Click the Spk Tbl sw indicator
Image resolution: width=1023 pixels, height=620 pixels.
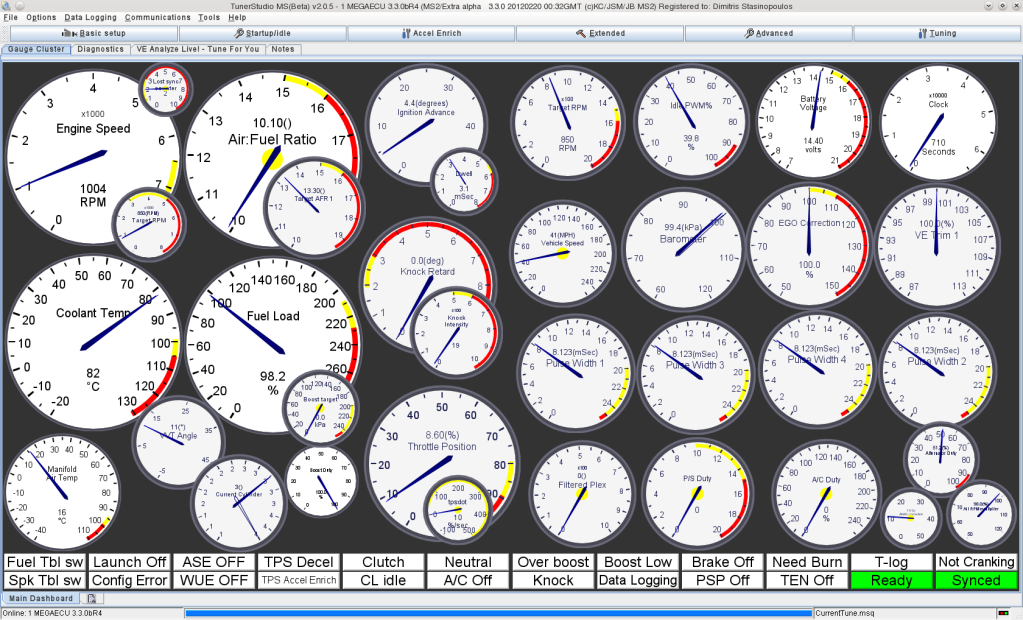point(45,580)
